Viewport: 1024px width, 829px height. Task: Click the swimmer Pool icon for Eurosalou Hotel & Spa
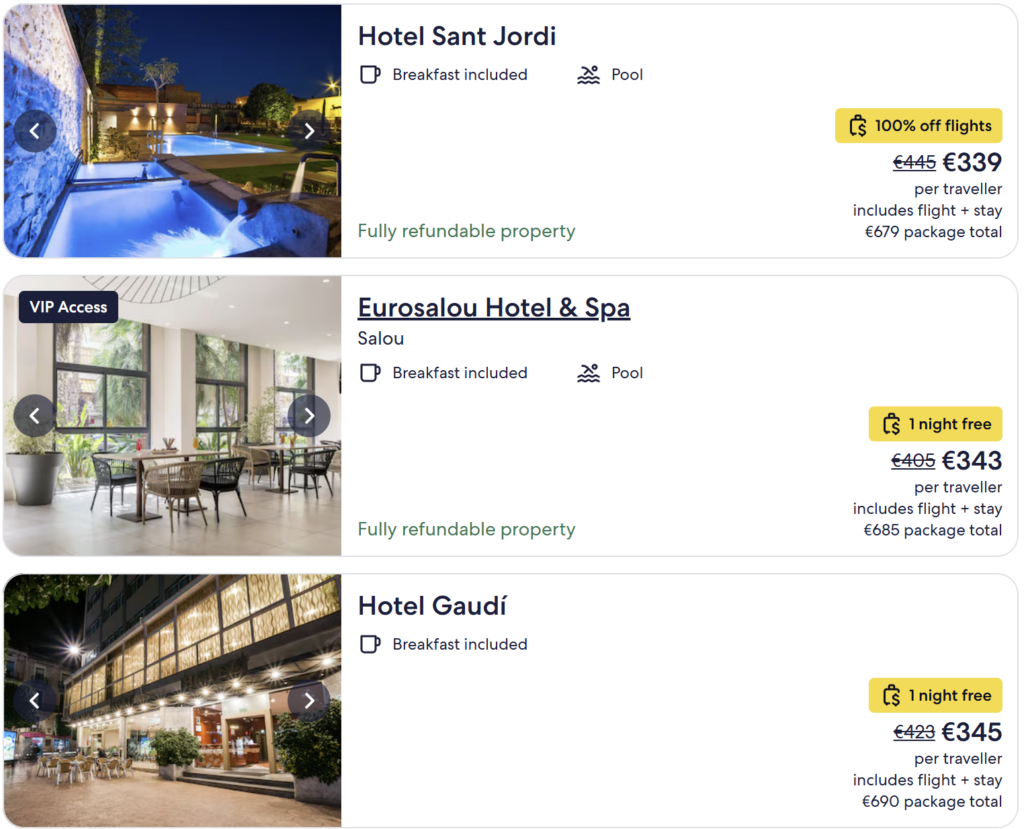pyautogui.click(x=588, y=372)
